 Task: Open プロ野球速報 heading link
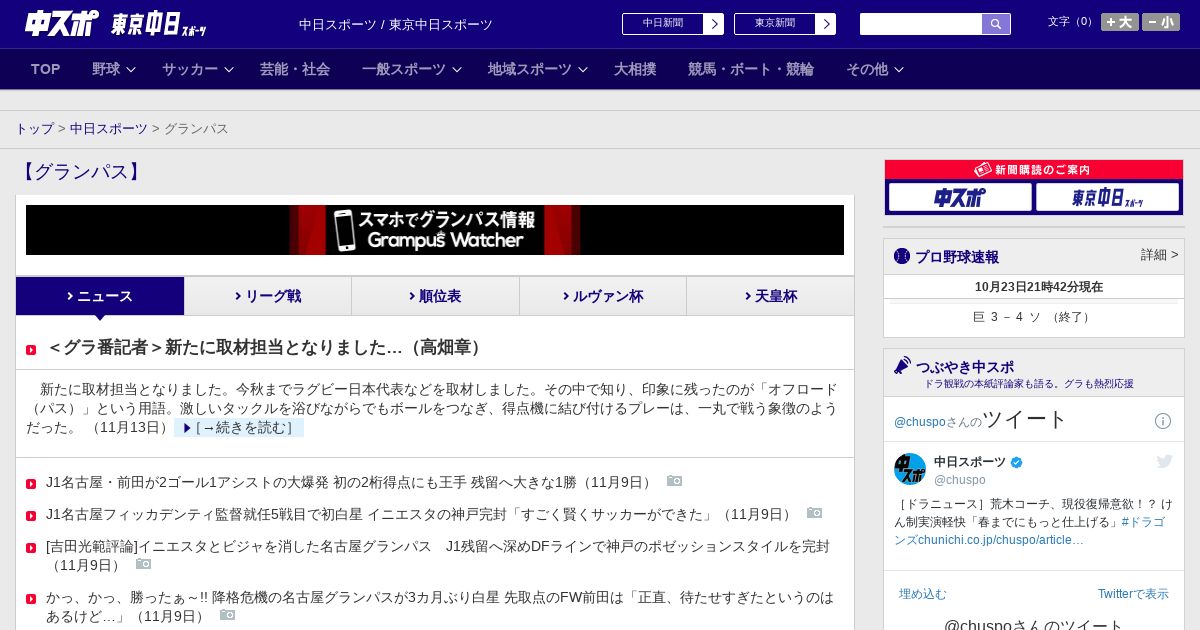[x=957, y=257]
